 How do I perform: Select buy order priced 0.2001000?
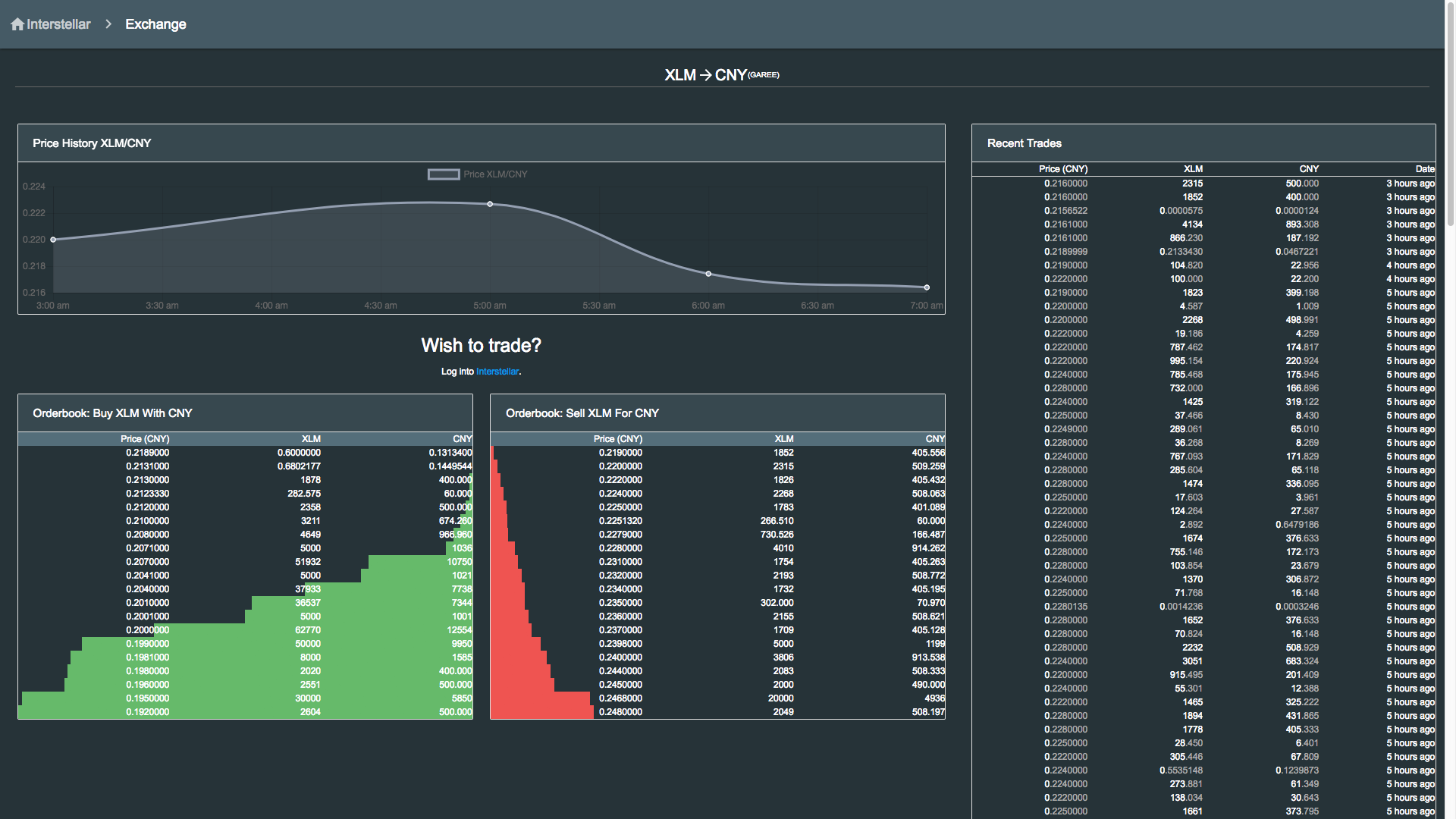245,617
